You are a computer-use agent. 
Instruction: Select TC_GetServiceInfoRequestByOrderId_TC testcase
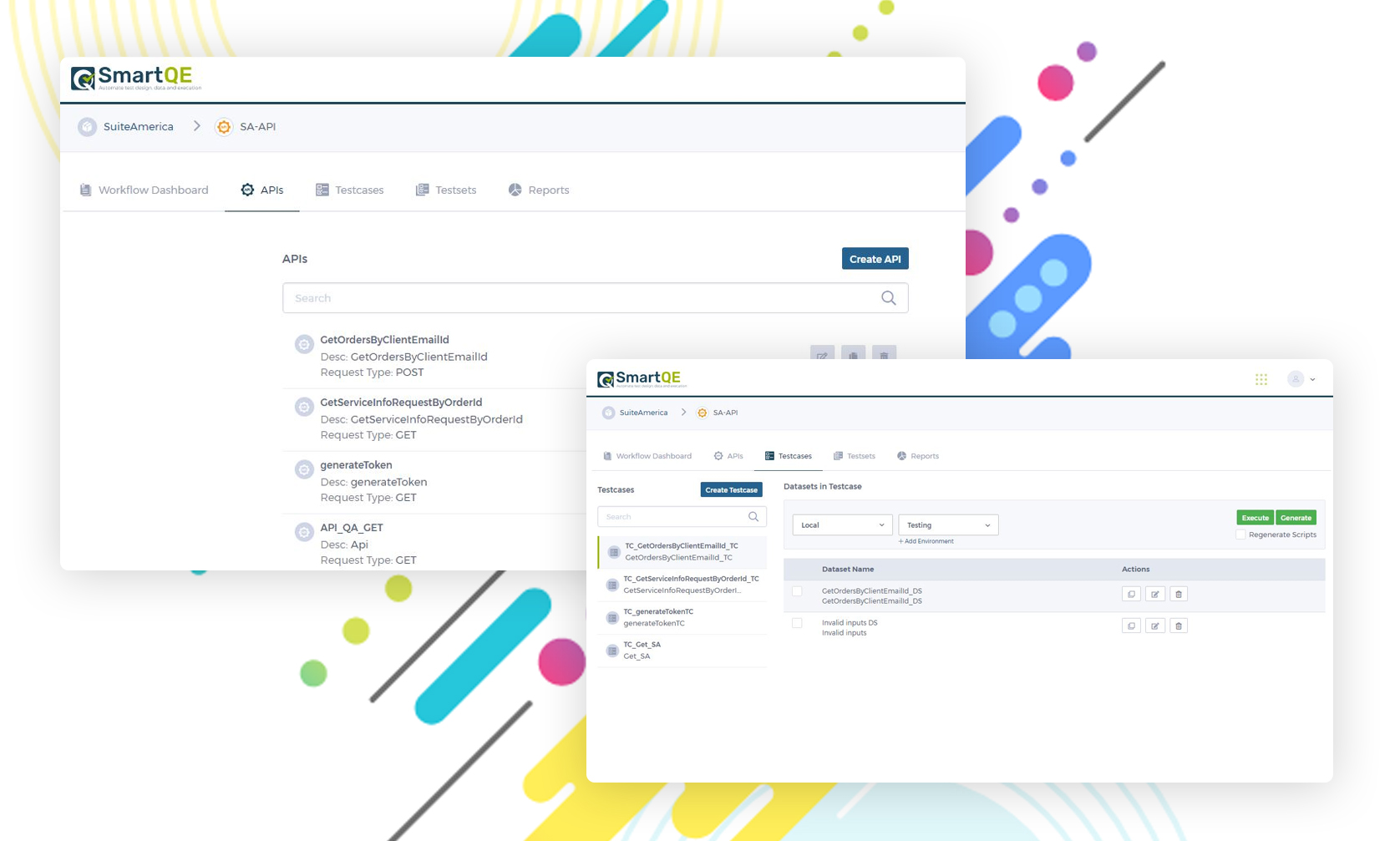point(682,585)
